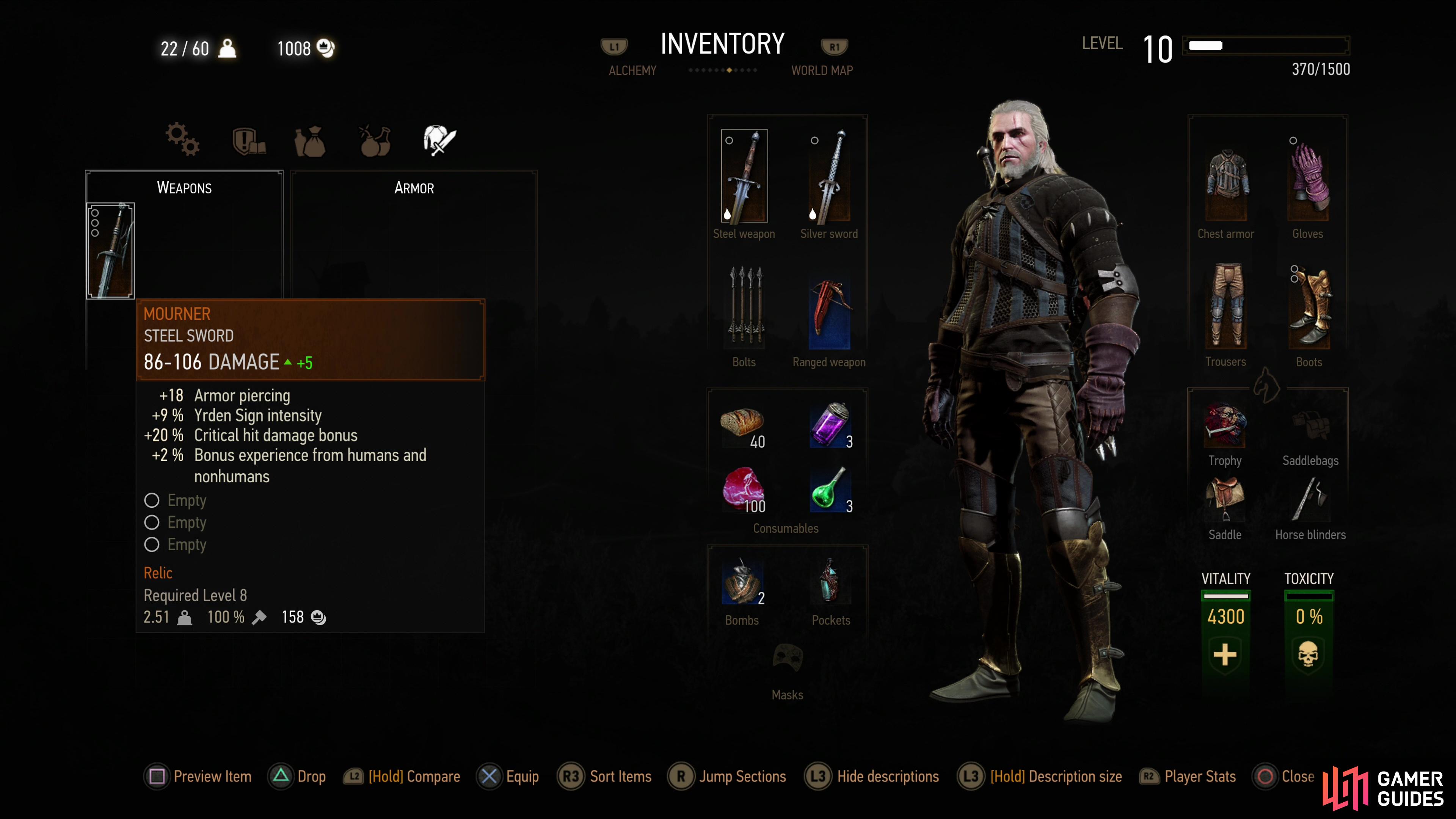Screen dimensions: 1456x819
Task: Select the money bag filter icon
Action: [310, 140]
